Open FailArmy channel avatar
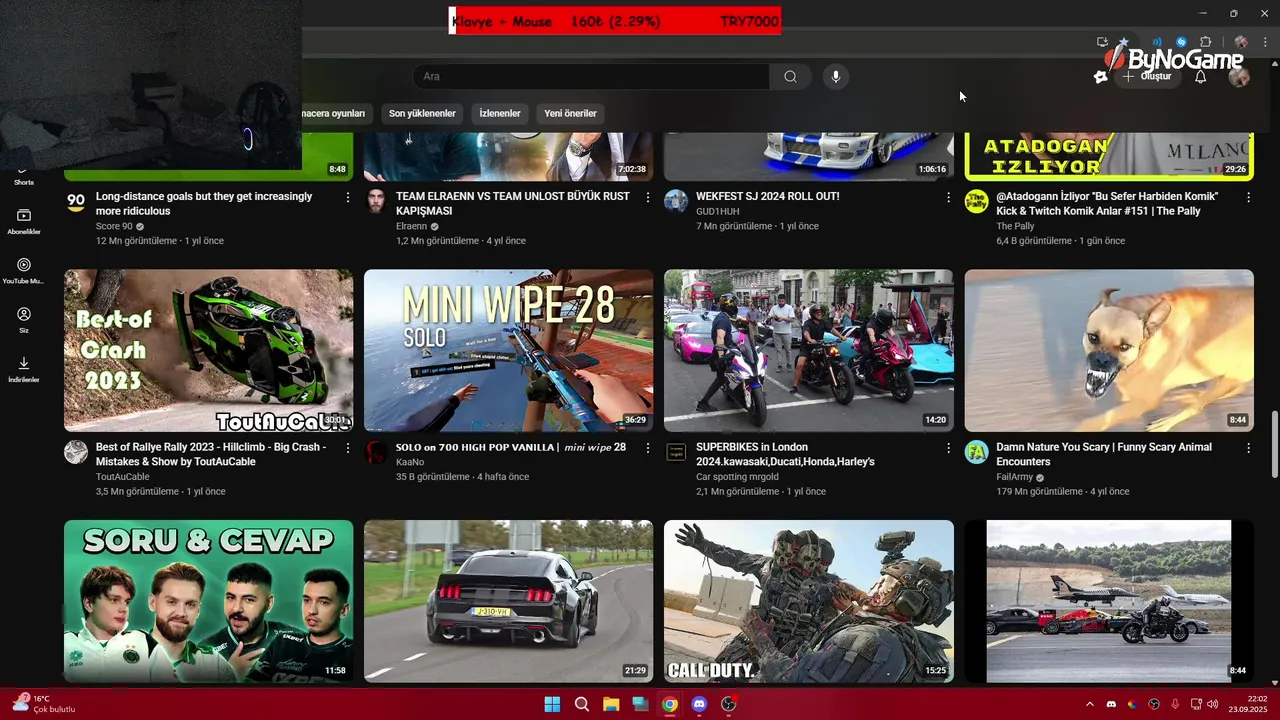1280x720 pixels. [976, 452]
